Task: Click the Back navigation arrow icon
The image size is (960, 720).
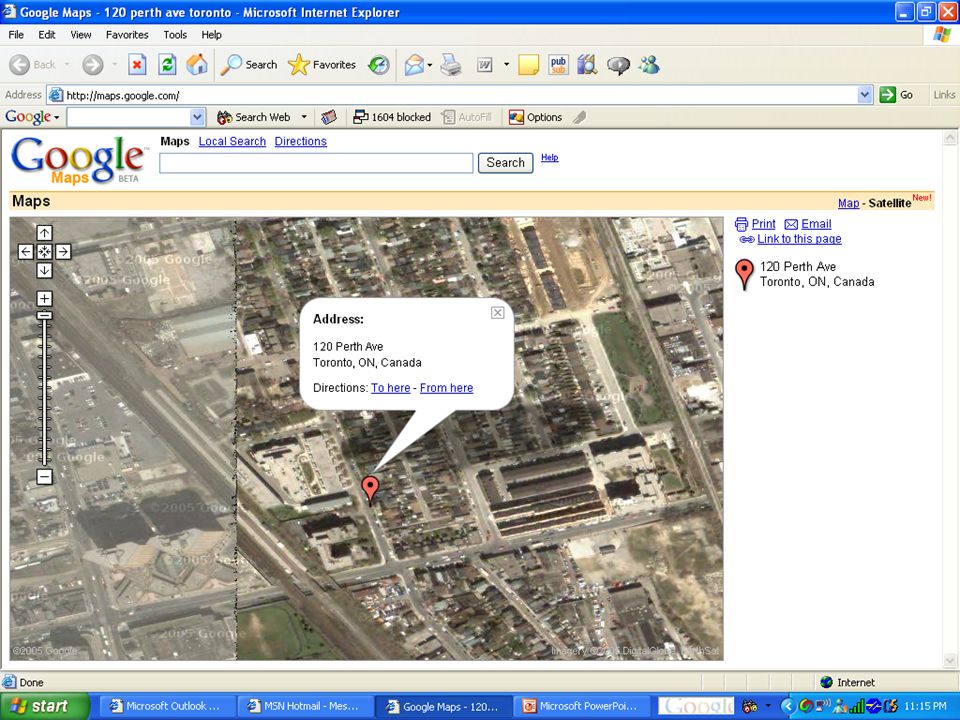Action: (20, 64)
